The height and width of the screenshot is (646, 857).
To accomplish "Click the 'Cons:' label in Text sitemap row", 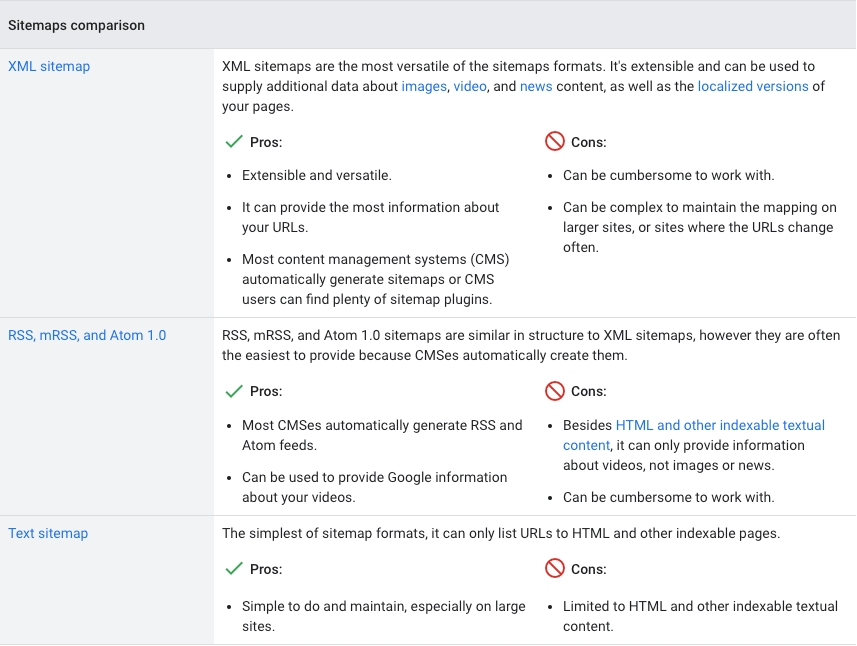I will pyautogui.click(x=589, y=569).
